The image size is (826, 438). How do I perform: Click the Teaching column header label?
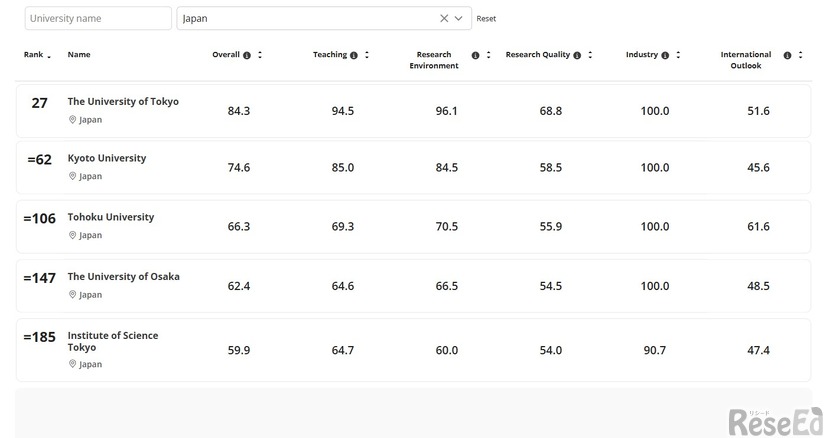click(330, 54)
